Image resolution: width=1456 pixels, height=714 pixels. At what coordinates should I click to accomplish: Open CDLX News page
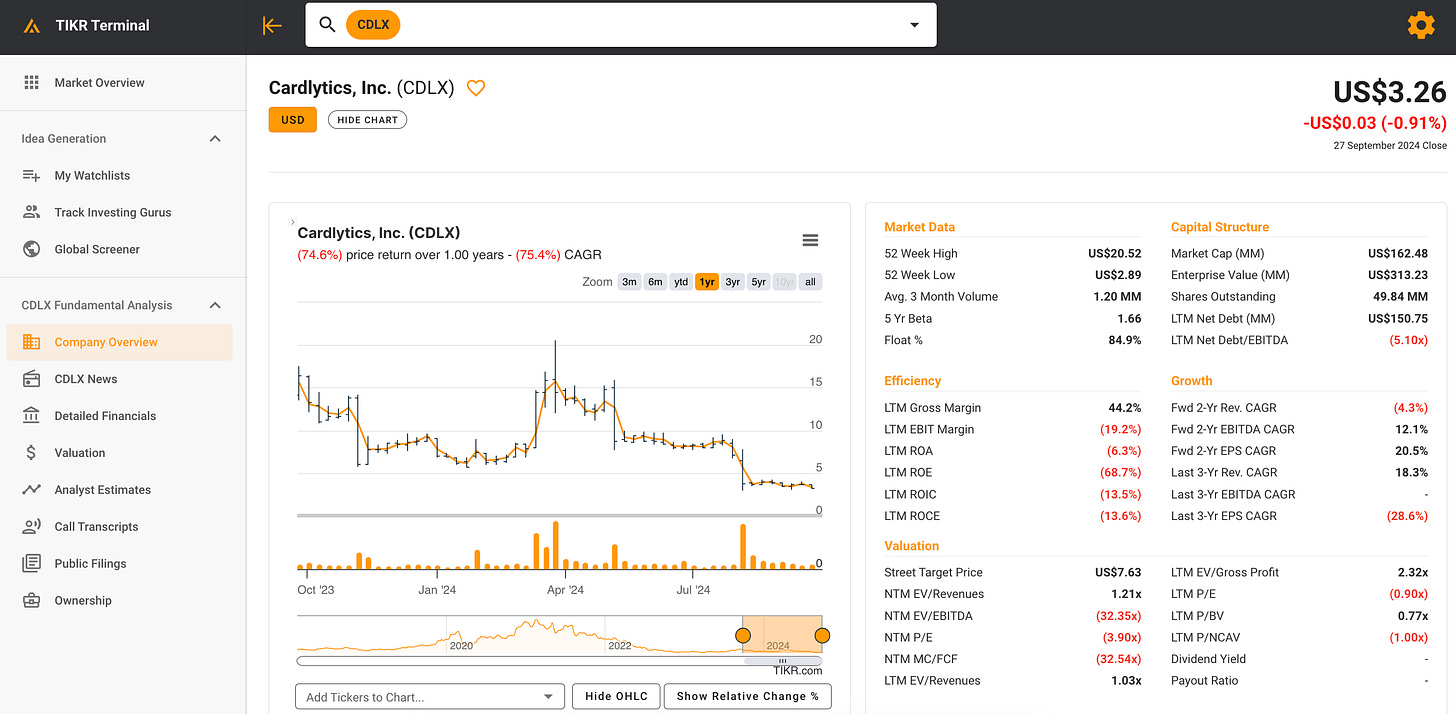(x=86, y=379)
